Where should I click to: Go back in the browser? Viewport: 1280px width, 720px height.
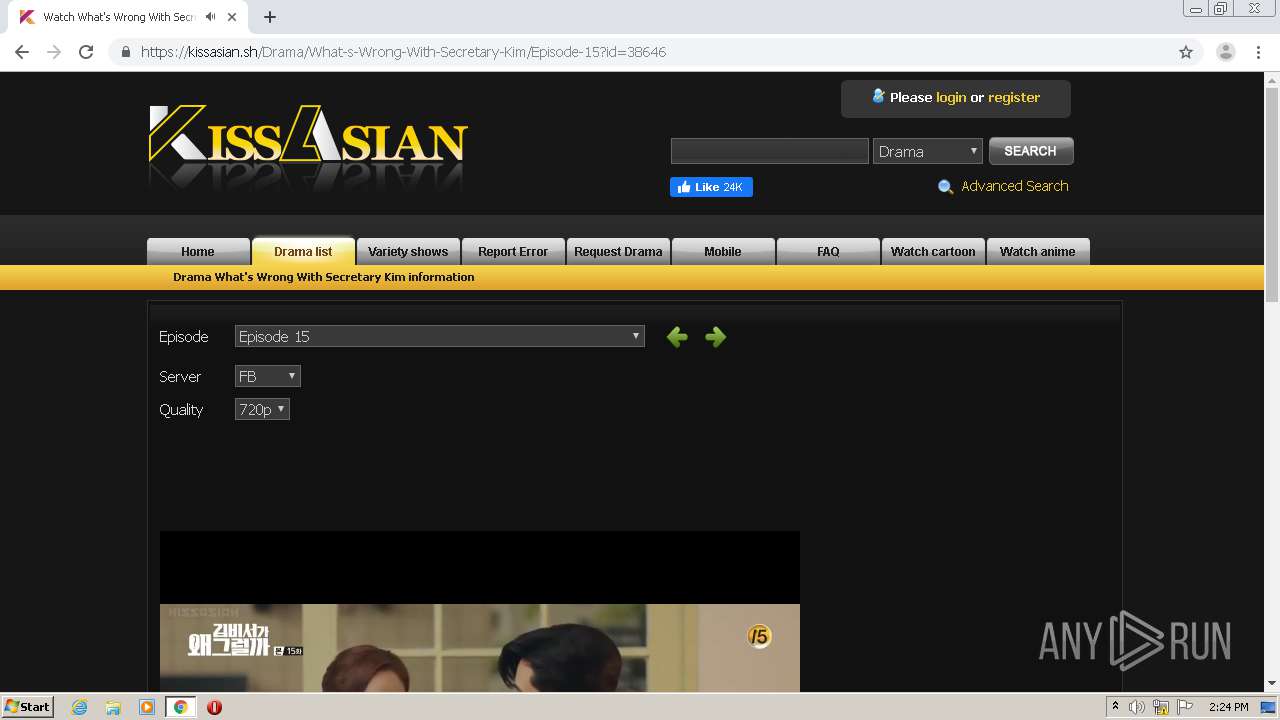[x=22, y=52]
